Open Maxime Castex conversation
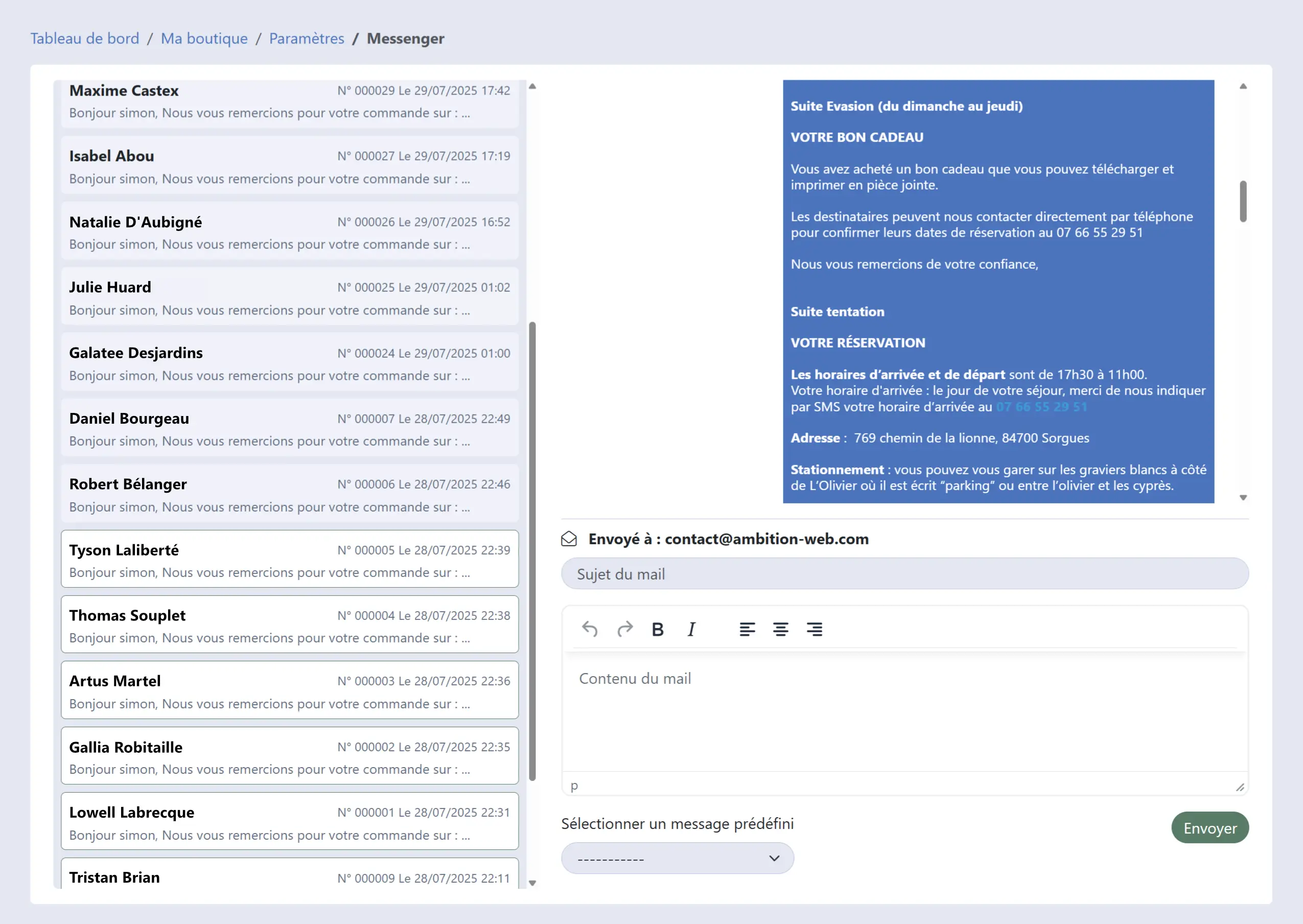The image size is (1303, 924). (290, 104)
